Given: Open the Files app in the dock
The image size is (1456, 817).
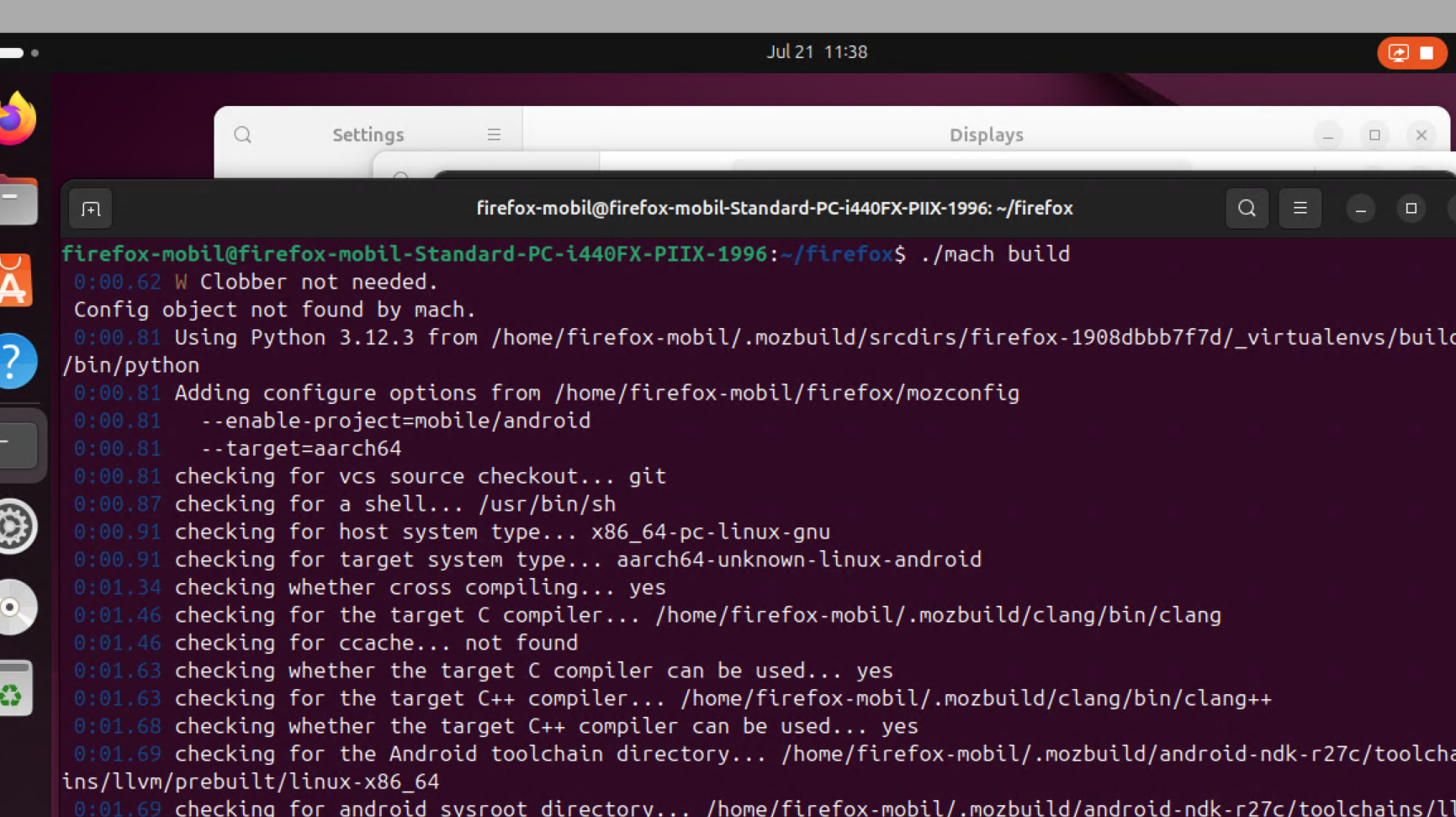Looking at the screenshot, I should [x=18, y=200].
